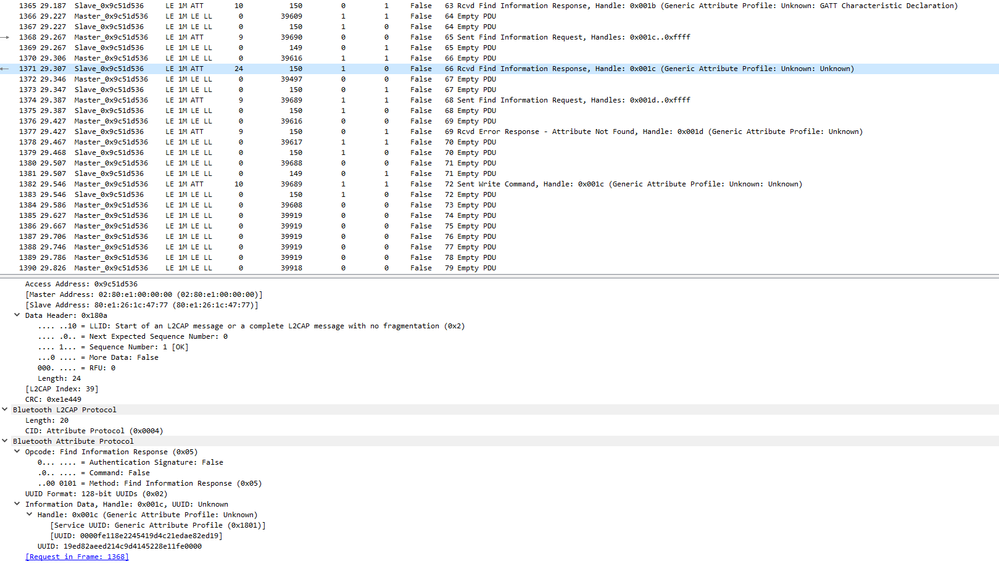
Task: Collapse the Bluetooth L2CAP Protocol section
Action: pyautogui.click(x=5, y=410)
